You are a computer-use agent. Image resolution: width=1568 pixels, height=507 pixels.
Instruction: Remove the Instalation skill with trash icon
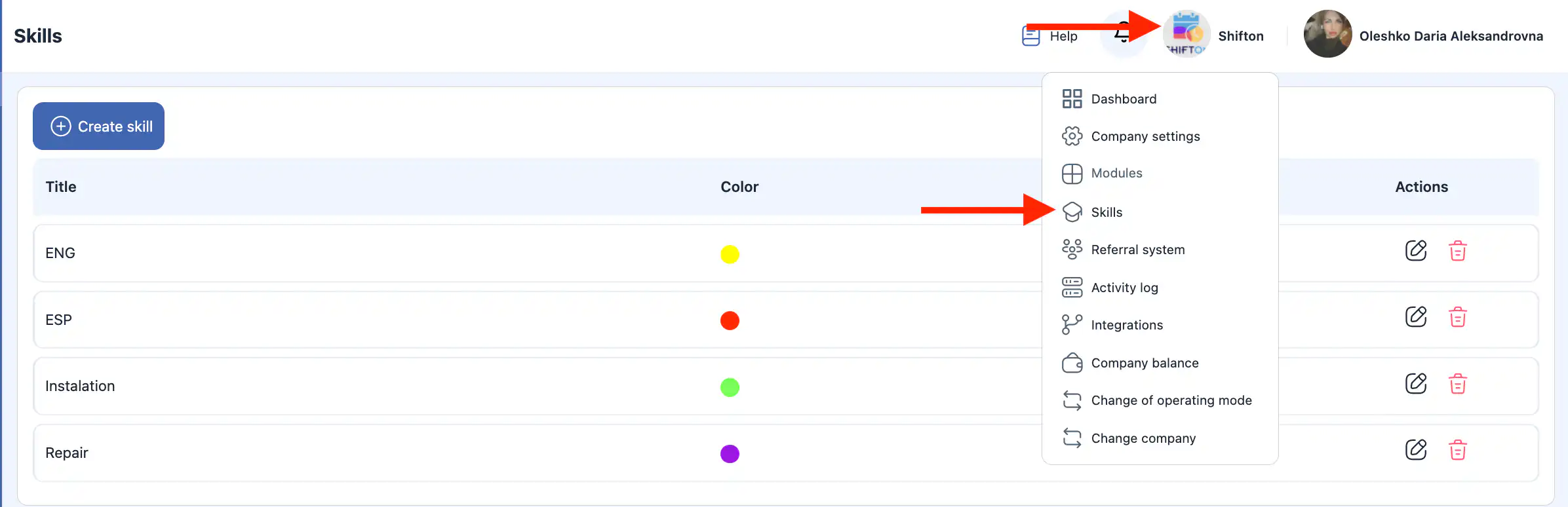(1457, 384)
